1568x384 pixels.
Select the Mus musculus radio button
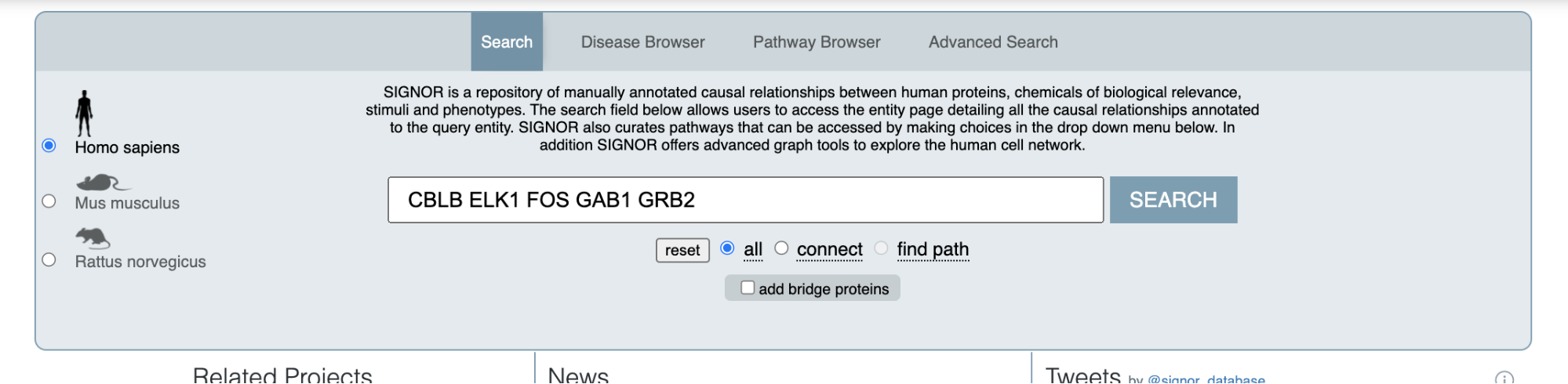pos(49,201)
